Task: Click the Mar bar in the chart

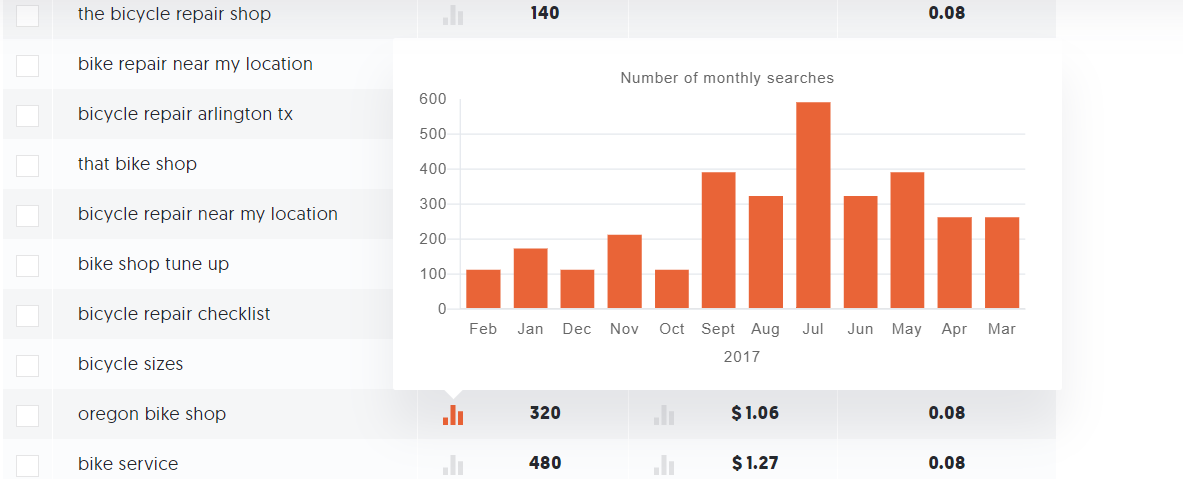Action: (1002, 263)
